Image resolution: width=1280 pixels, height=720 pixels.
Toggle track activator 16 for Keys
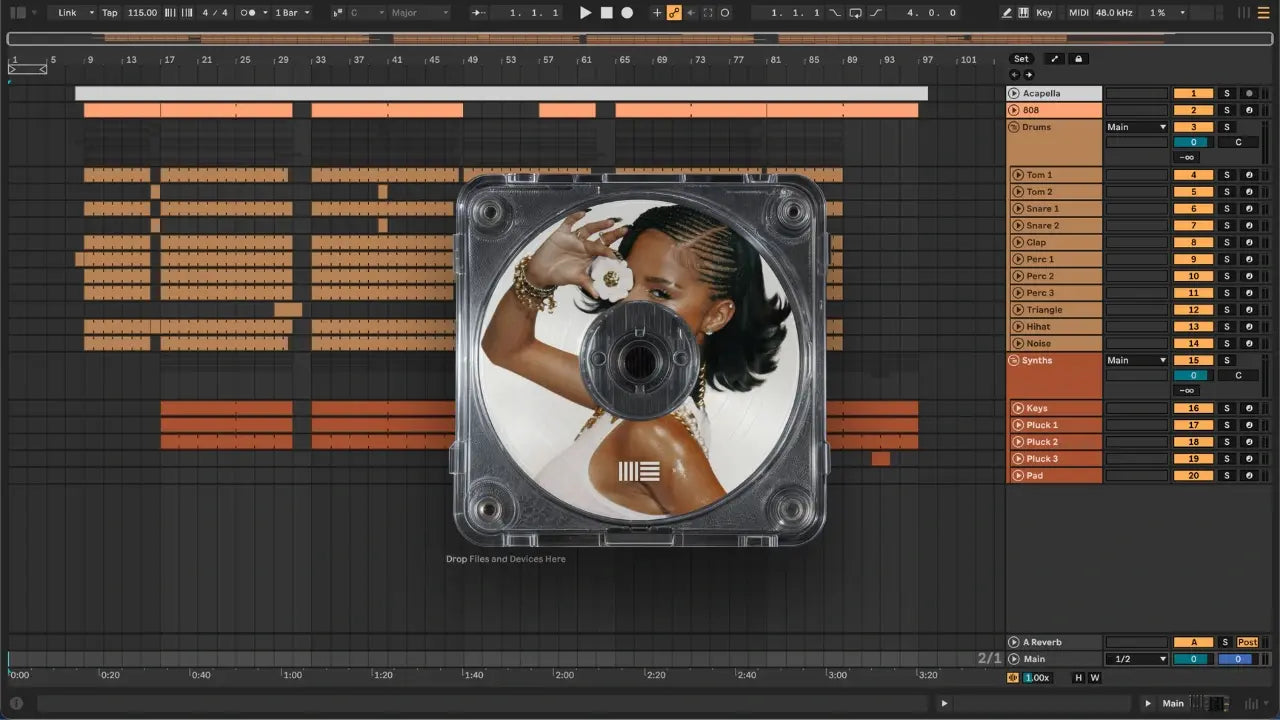coord(1193,408)
